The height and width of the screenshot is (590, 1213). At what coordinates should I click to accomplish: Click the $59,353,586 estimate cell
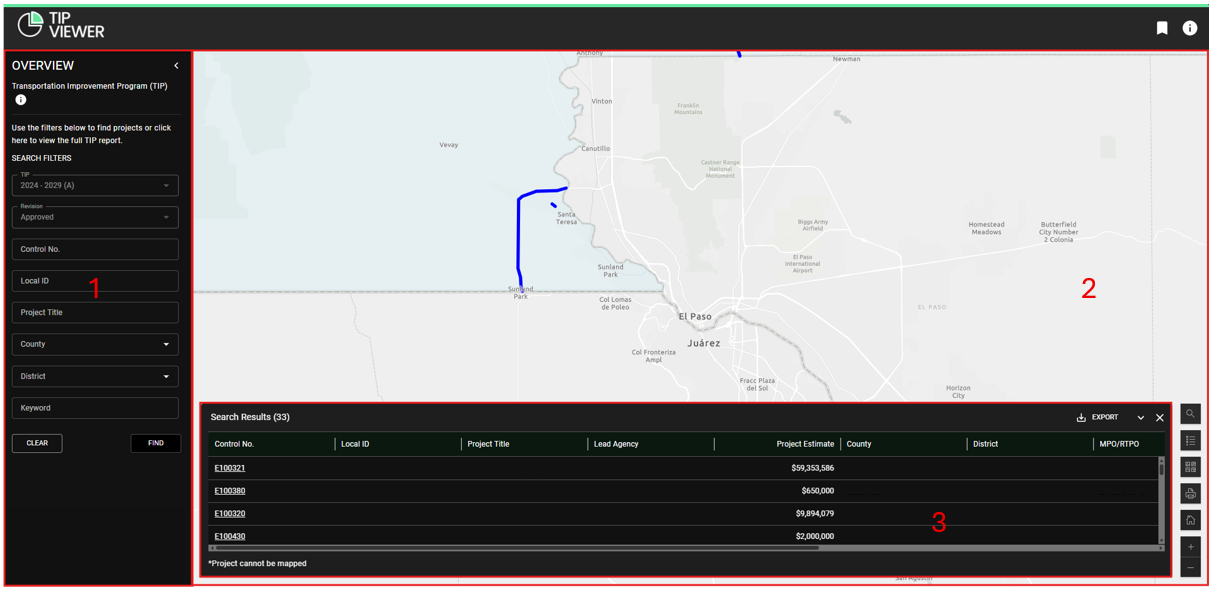pos(812,468)
